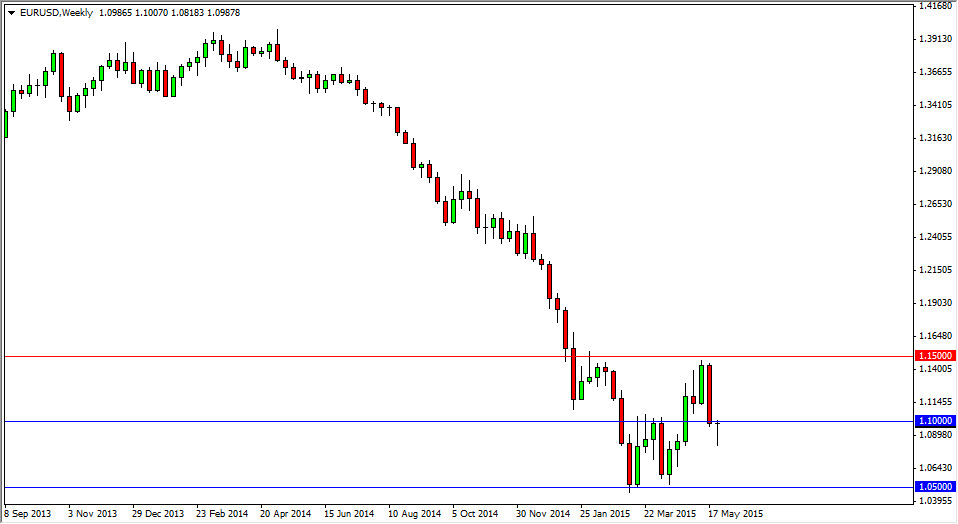Click the 8 Sep 2013 date label
The height and width of the screenshot is (524, 958).
click(28, 514)
